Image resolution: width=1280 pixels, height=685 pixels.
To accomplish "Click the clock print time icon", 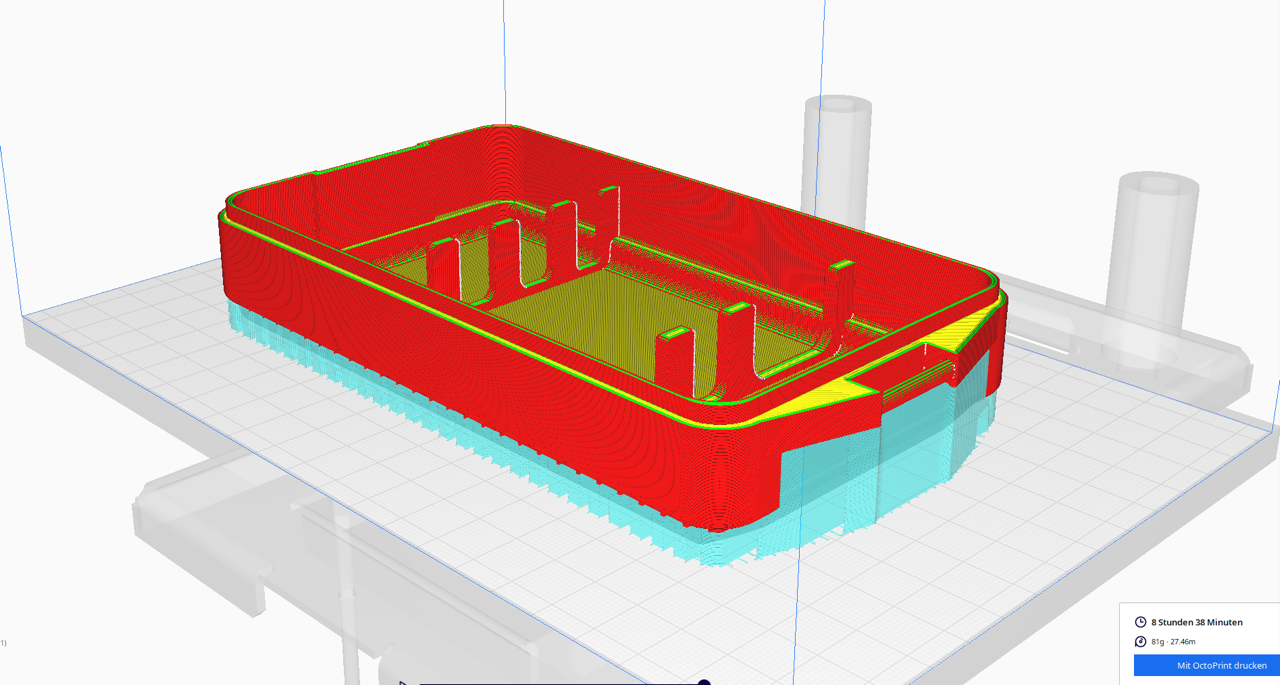I will 1141,622.
